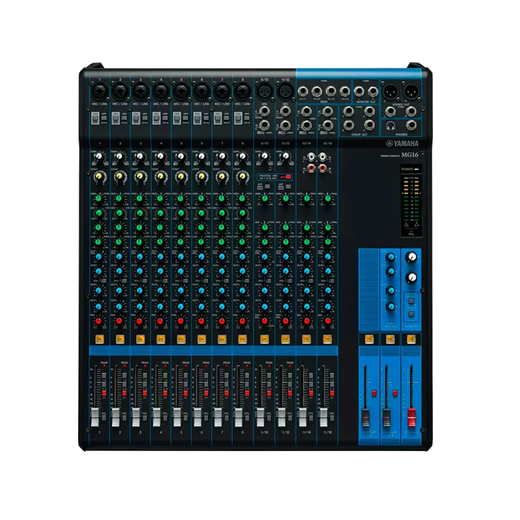The width and height of the screenshot is (520, 520).
Task: Select the first AUX SEND output jack
Action: click(x=303, y=91)
